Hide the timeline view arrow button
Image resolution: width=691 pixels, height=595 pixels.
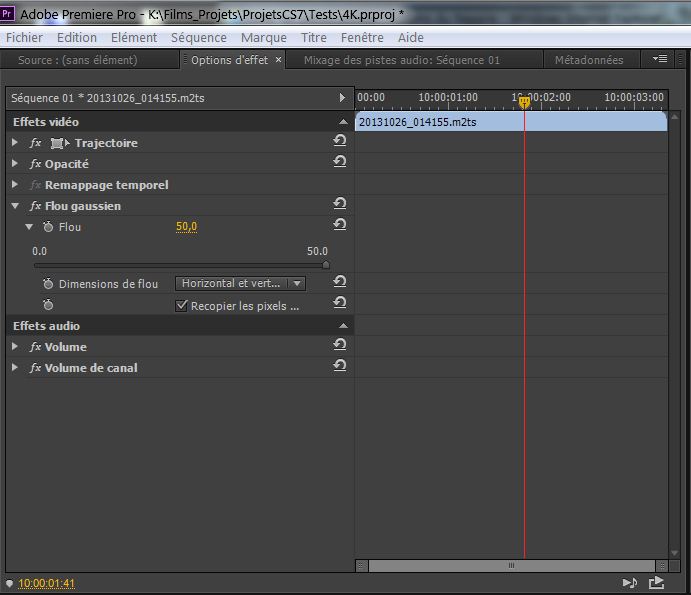342,97
